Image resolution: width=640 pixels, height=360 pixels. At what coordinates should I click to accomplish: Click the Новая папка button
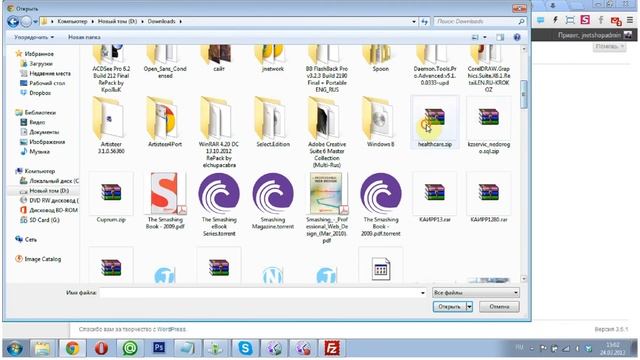coord(84,37)
